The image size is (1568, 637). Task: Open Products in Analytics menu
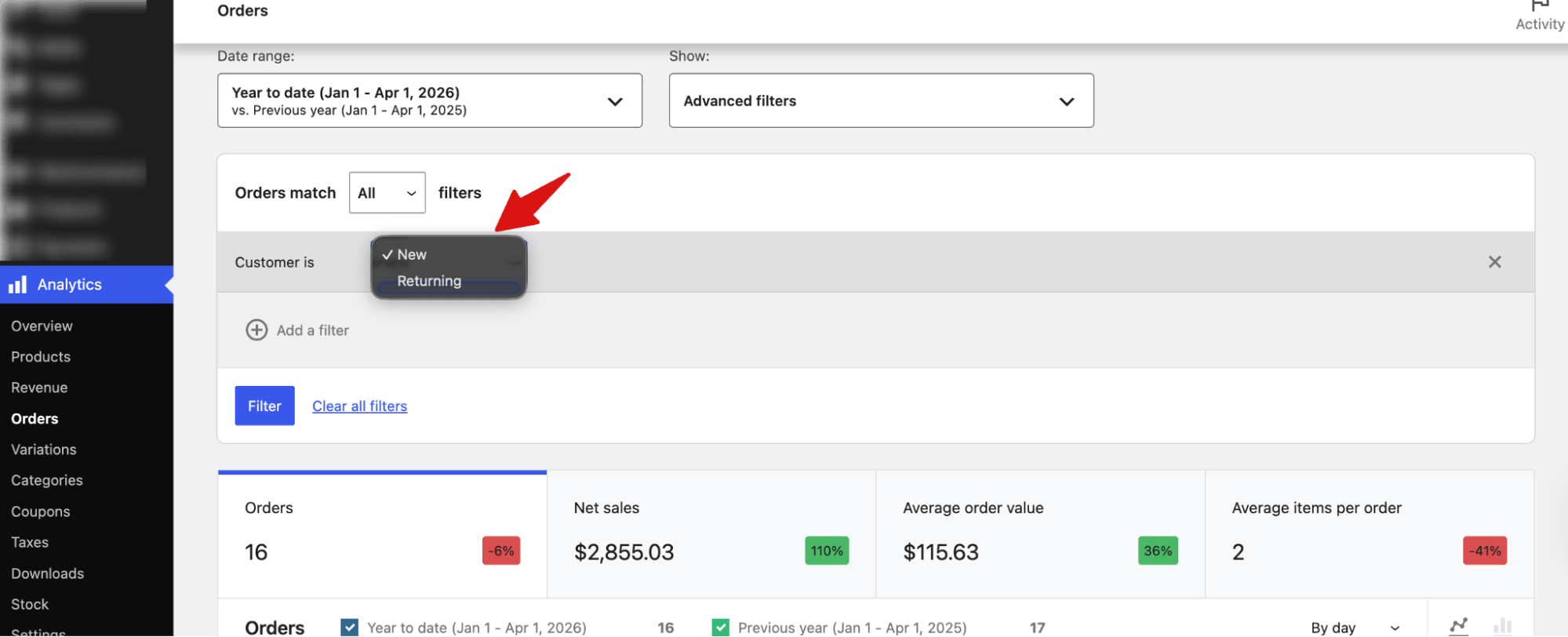tap(41, 357)
